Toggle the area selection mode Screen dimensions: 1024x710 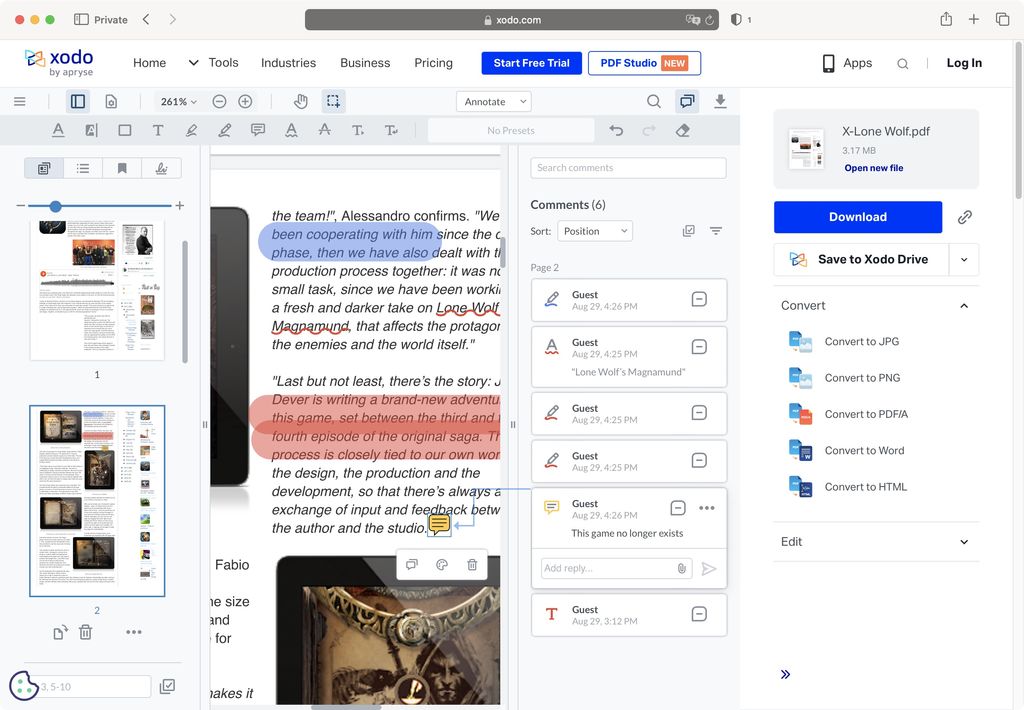click(x=333, y=101)
